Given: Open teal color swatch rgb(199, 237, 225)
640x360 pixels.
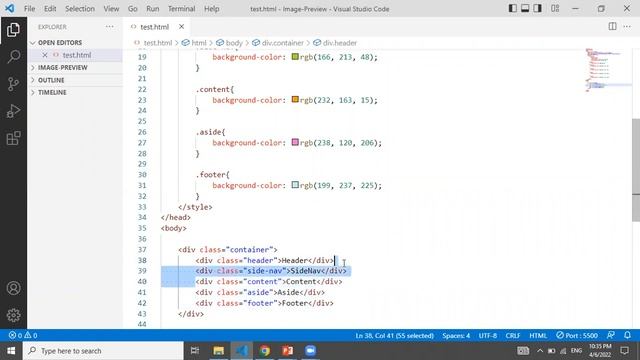Looking at the screenshot, I should [x=295, y=185].
